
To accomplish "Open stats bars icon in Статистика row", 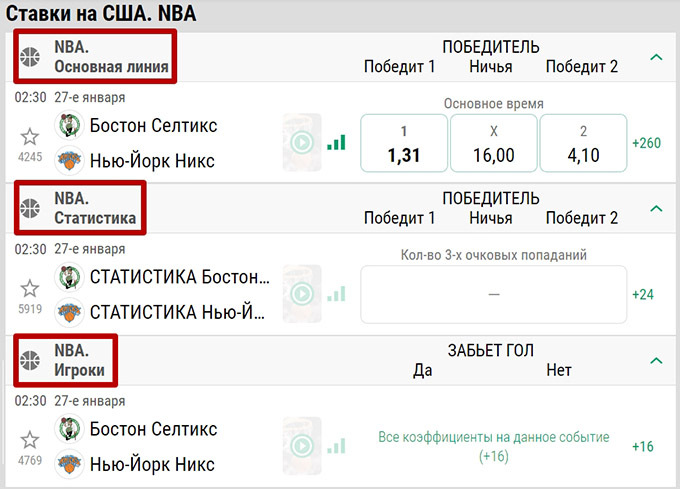I will (337, 294).
